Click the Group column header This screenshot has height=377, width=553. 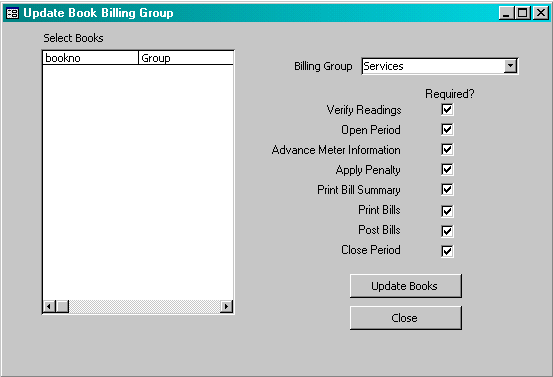click(x=186, y=58)
